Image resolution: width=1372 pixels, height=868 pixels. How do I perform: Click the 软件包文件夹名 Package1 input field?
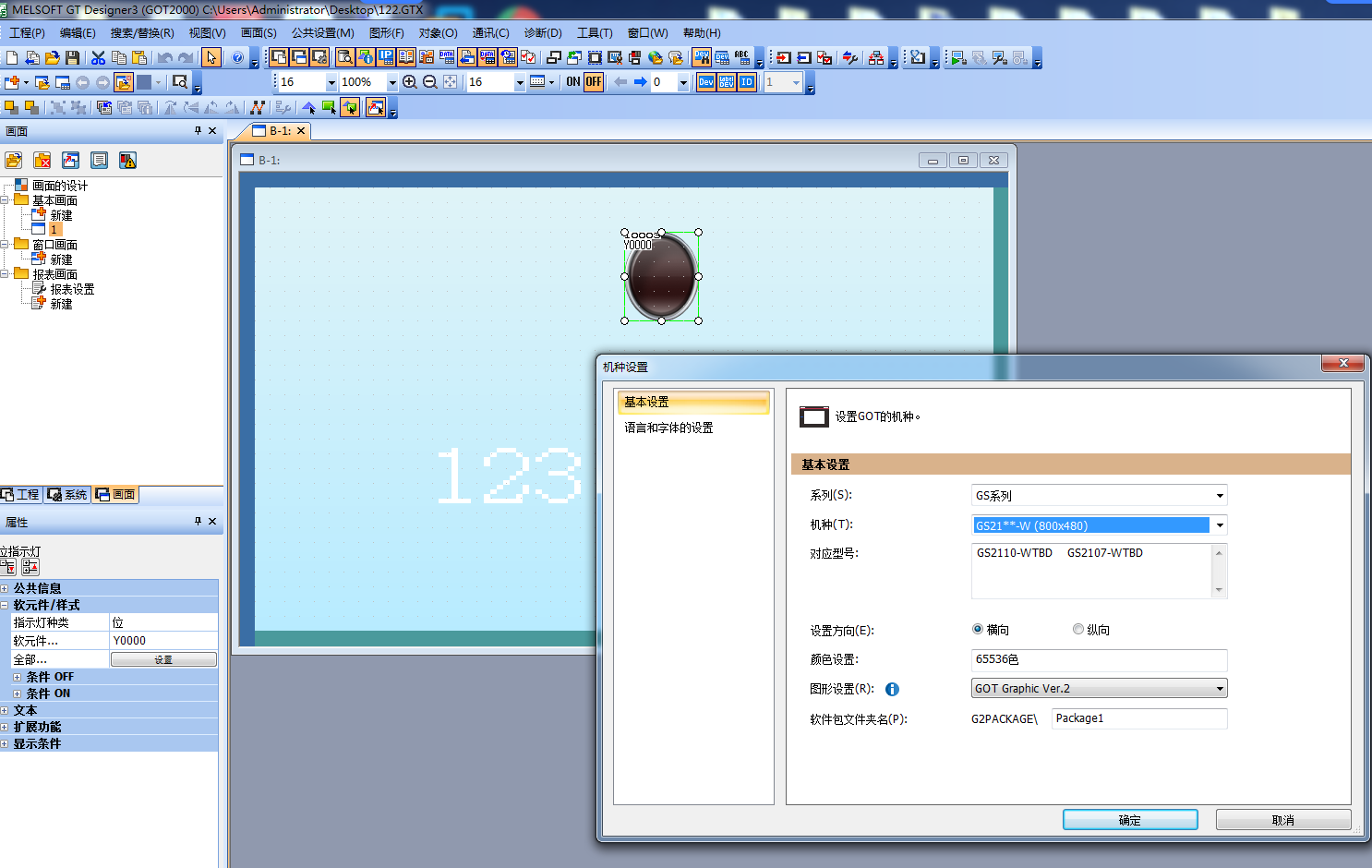pyautogui.click(x=1138, y=718)
